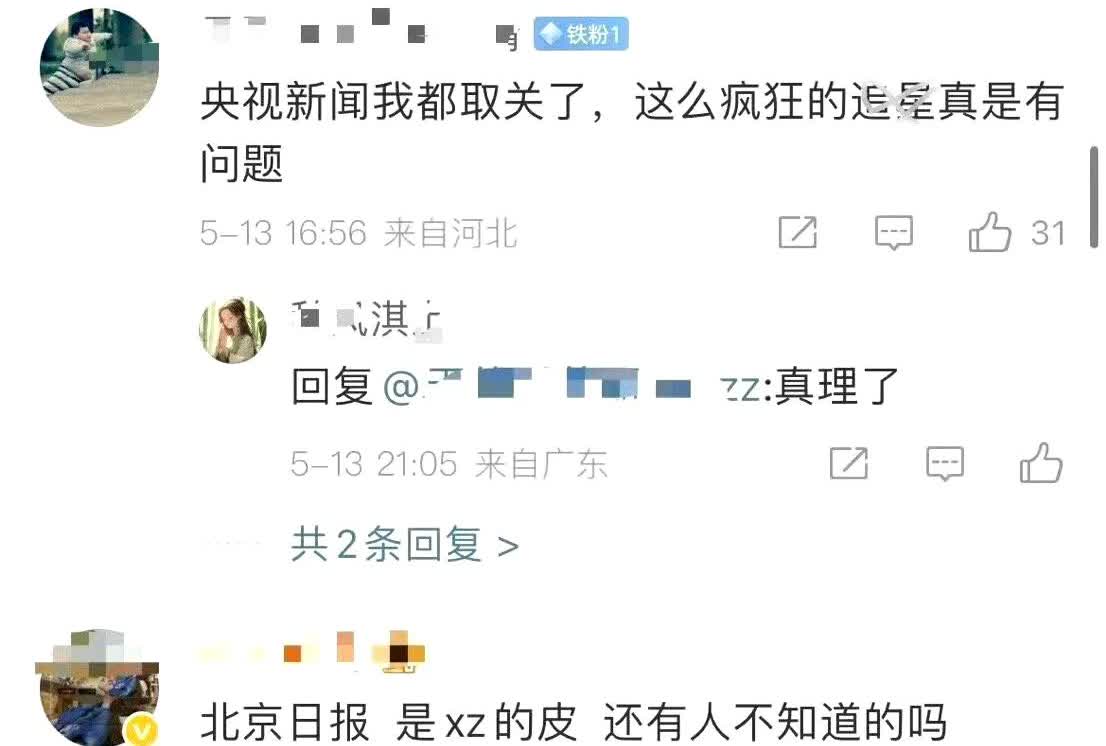Open the first commenter's avatar

point(99,68)
